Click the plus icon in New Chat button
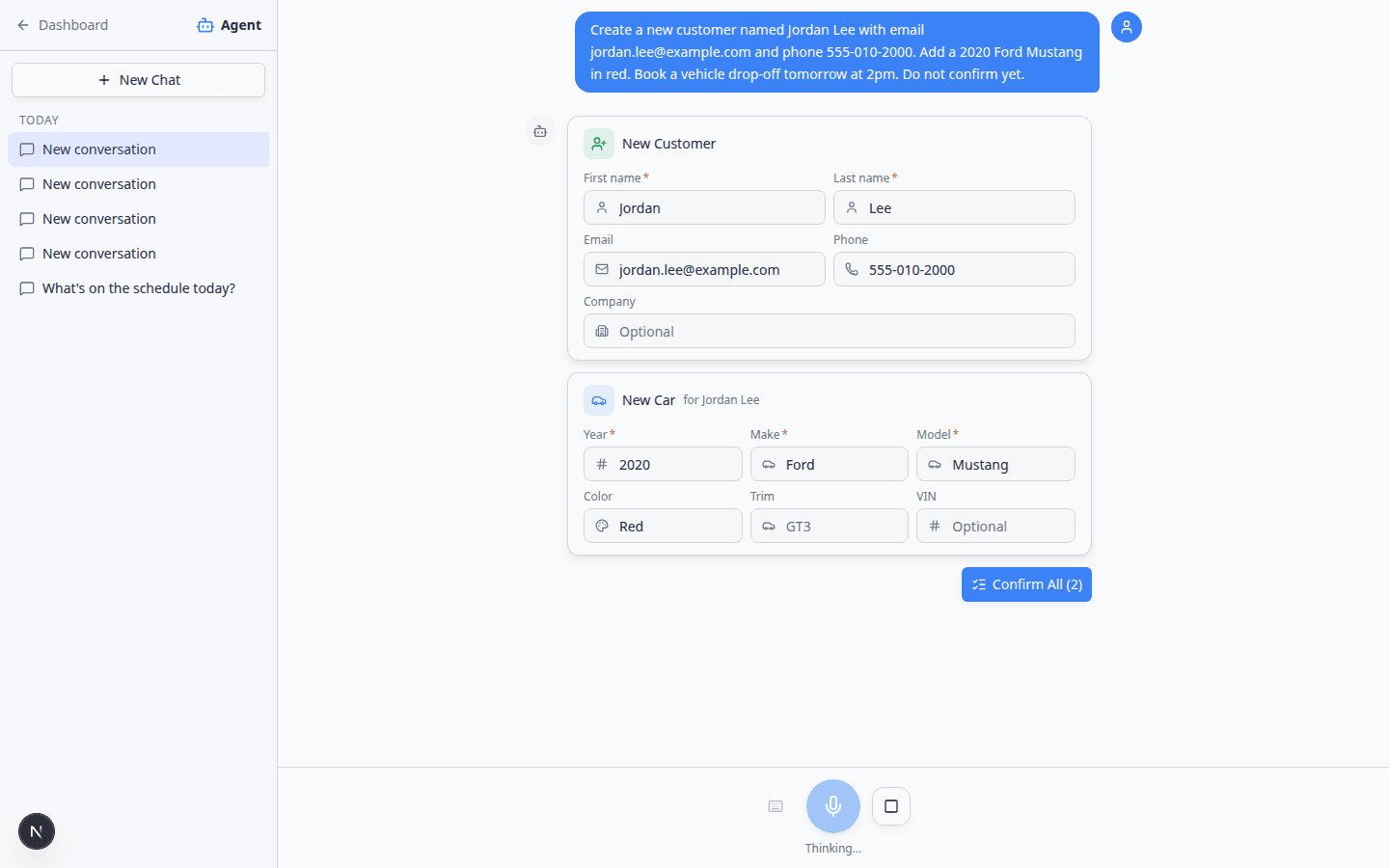This screenshot has width=1389, height=868. click(x=104, y=80)
